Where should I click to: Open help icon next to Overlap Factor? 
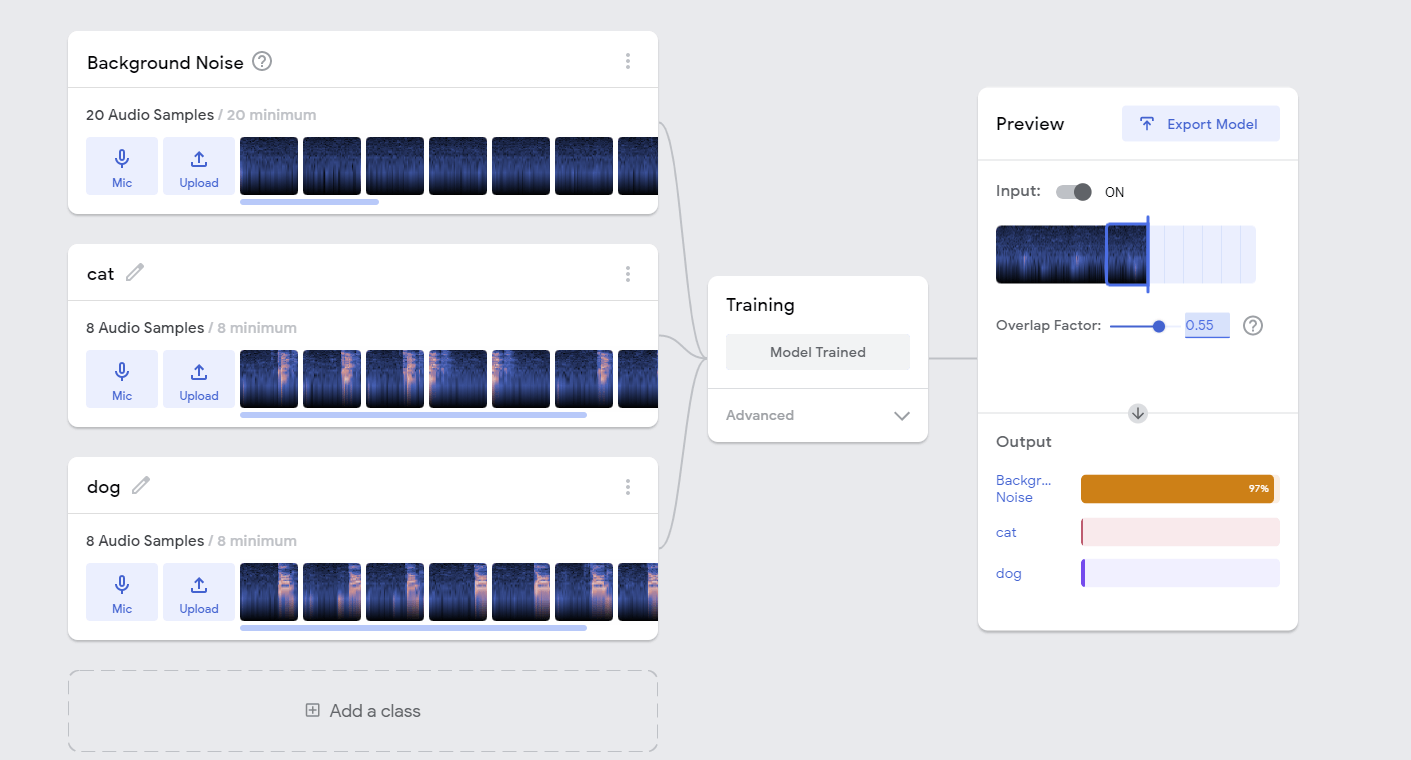click(x=1252, y=325)
